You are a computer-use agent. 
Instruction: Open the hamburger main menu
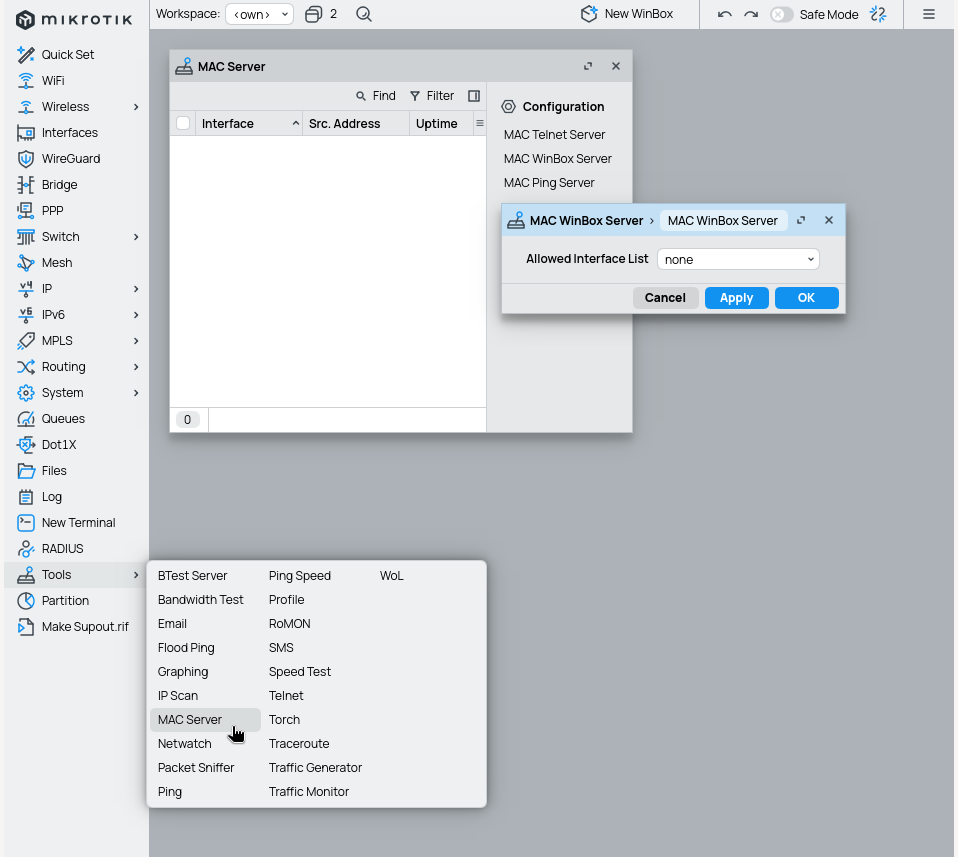click(x=929, y=14)
